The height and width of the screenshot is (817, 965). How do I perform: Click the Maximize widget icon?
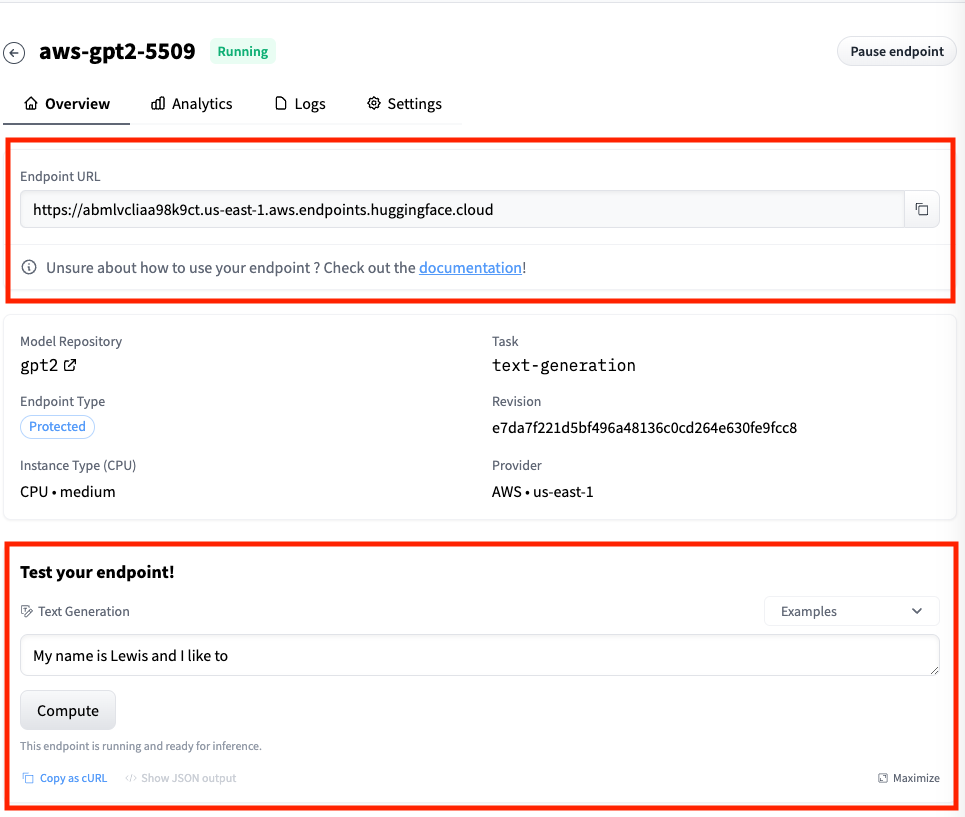(x=883, y=778)
